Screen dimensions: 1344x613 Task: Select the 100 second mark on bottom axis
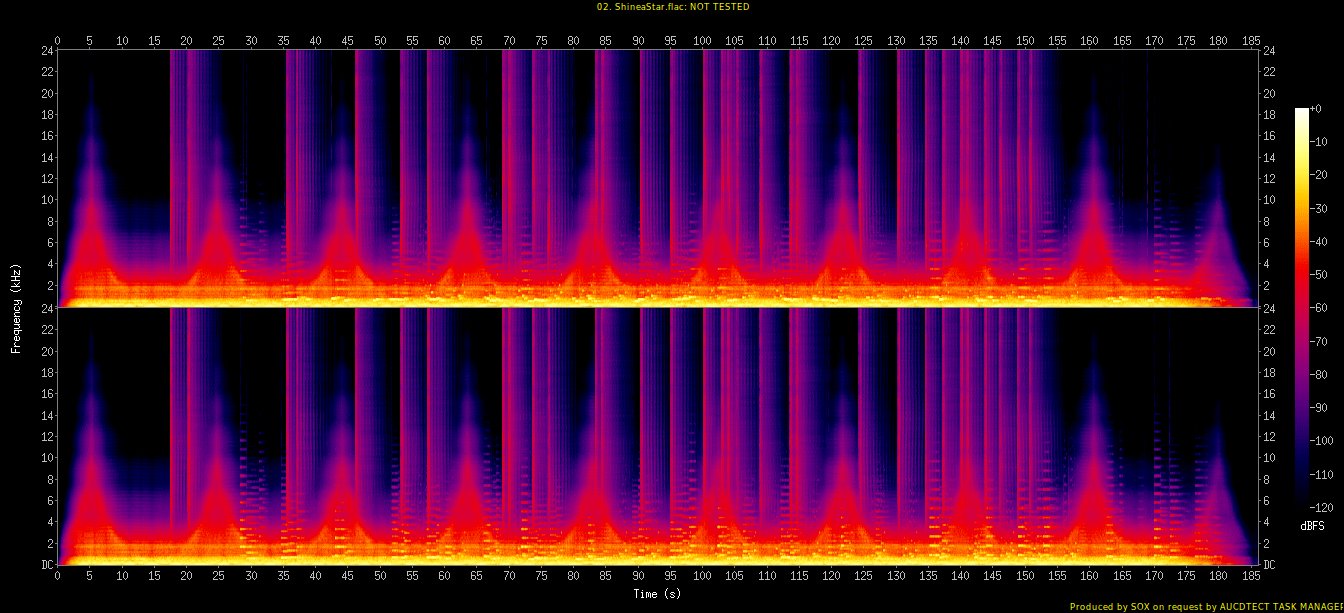702,576
